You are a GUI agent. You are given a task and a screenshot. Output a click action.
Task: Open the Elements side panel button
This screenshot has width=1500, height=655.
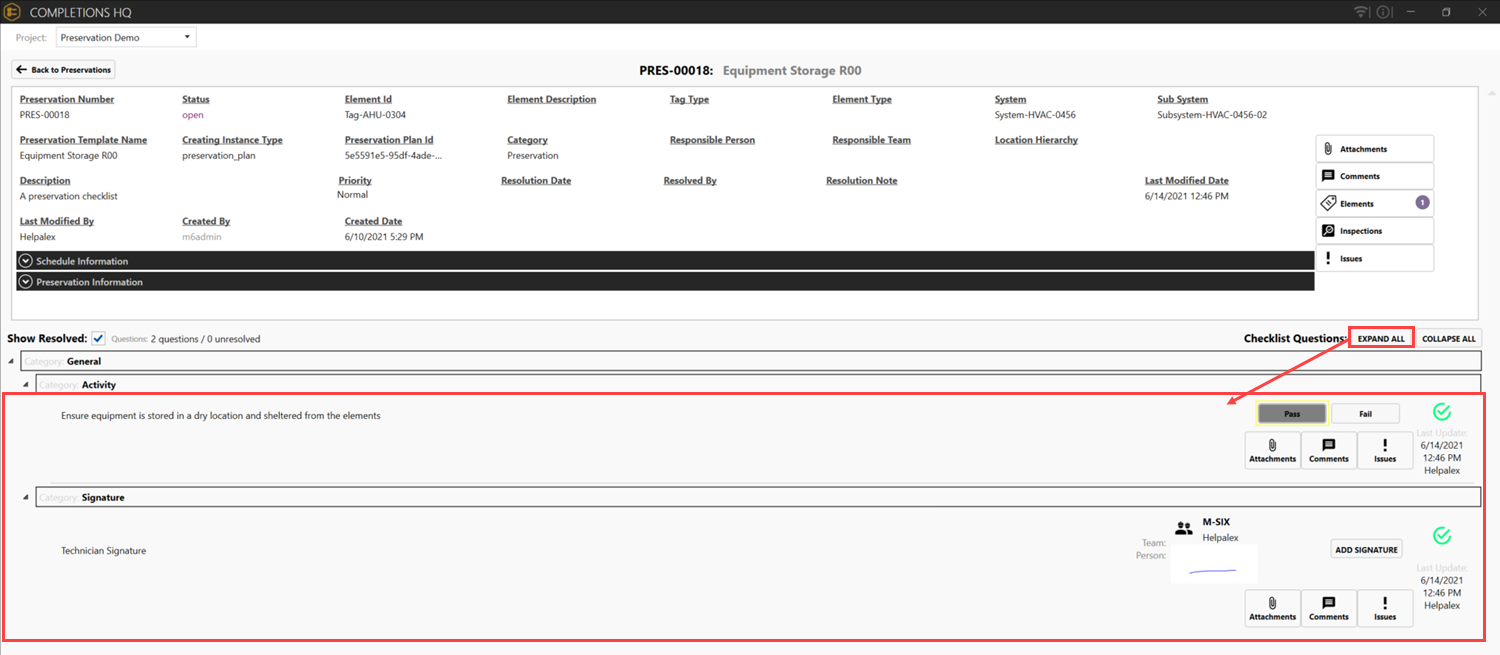[1374, 203]
